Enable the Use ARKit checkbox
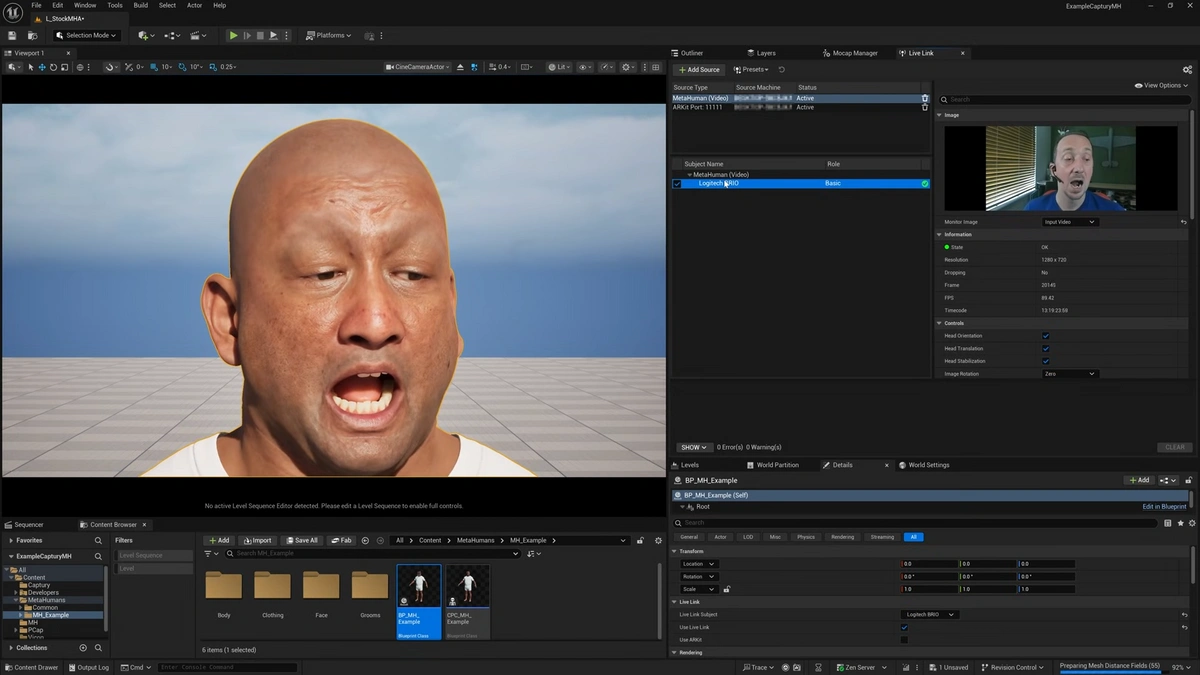The width and height of the screenshot is (1200, 675). click(904, 639)
